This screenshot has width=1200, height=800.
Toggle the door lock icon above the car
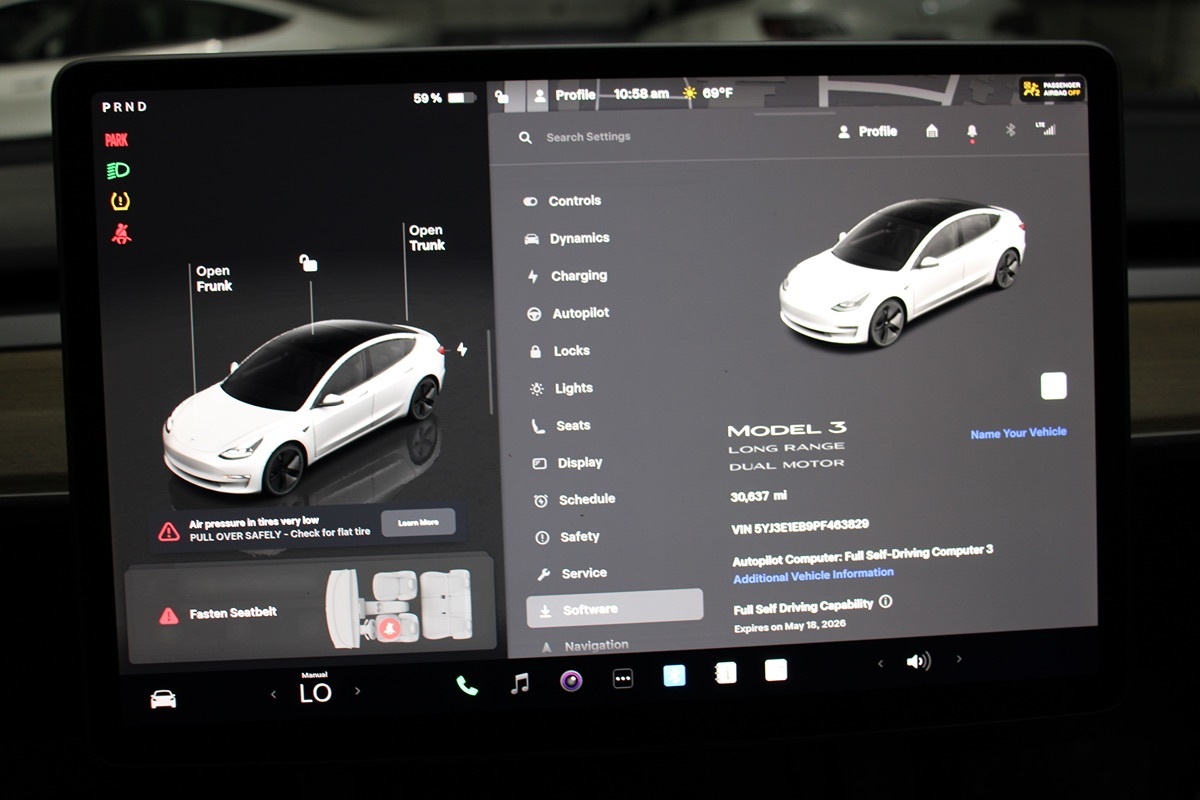point(309,263)
